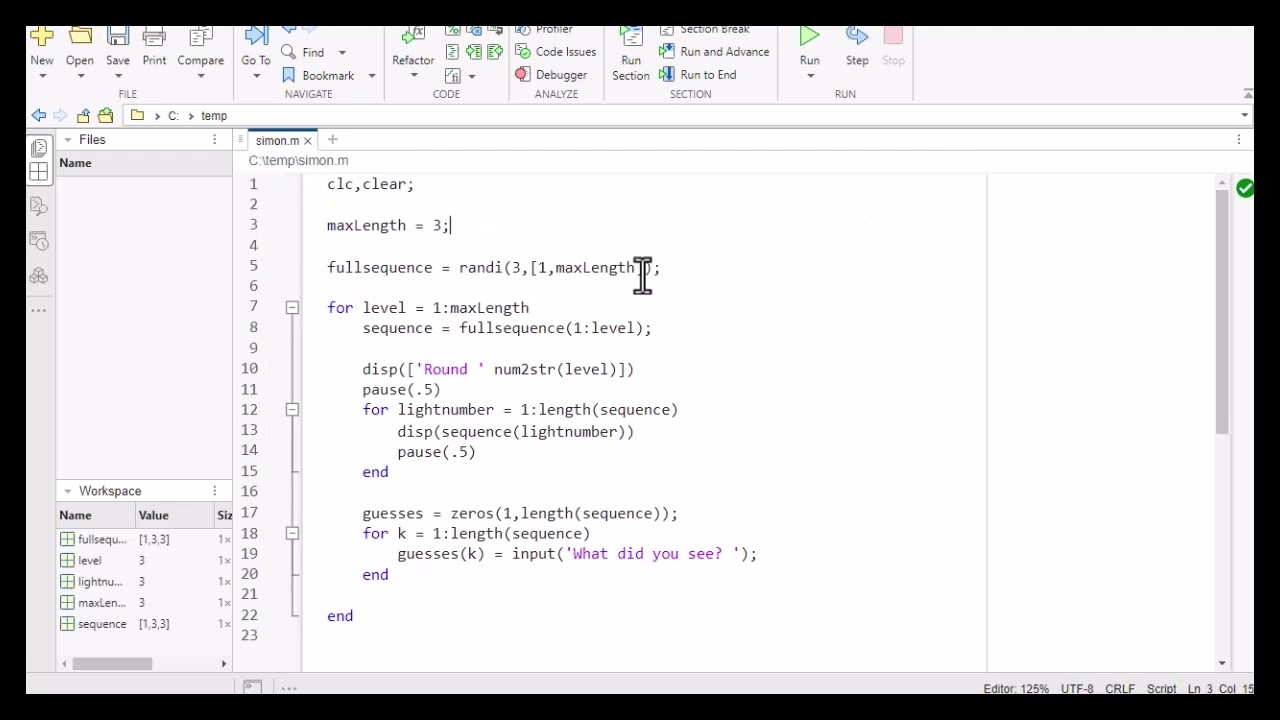Screen dimensions: 1280x720
Task: Run the script with green Run arrow
Action: click(810, 37)
